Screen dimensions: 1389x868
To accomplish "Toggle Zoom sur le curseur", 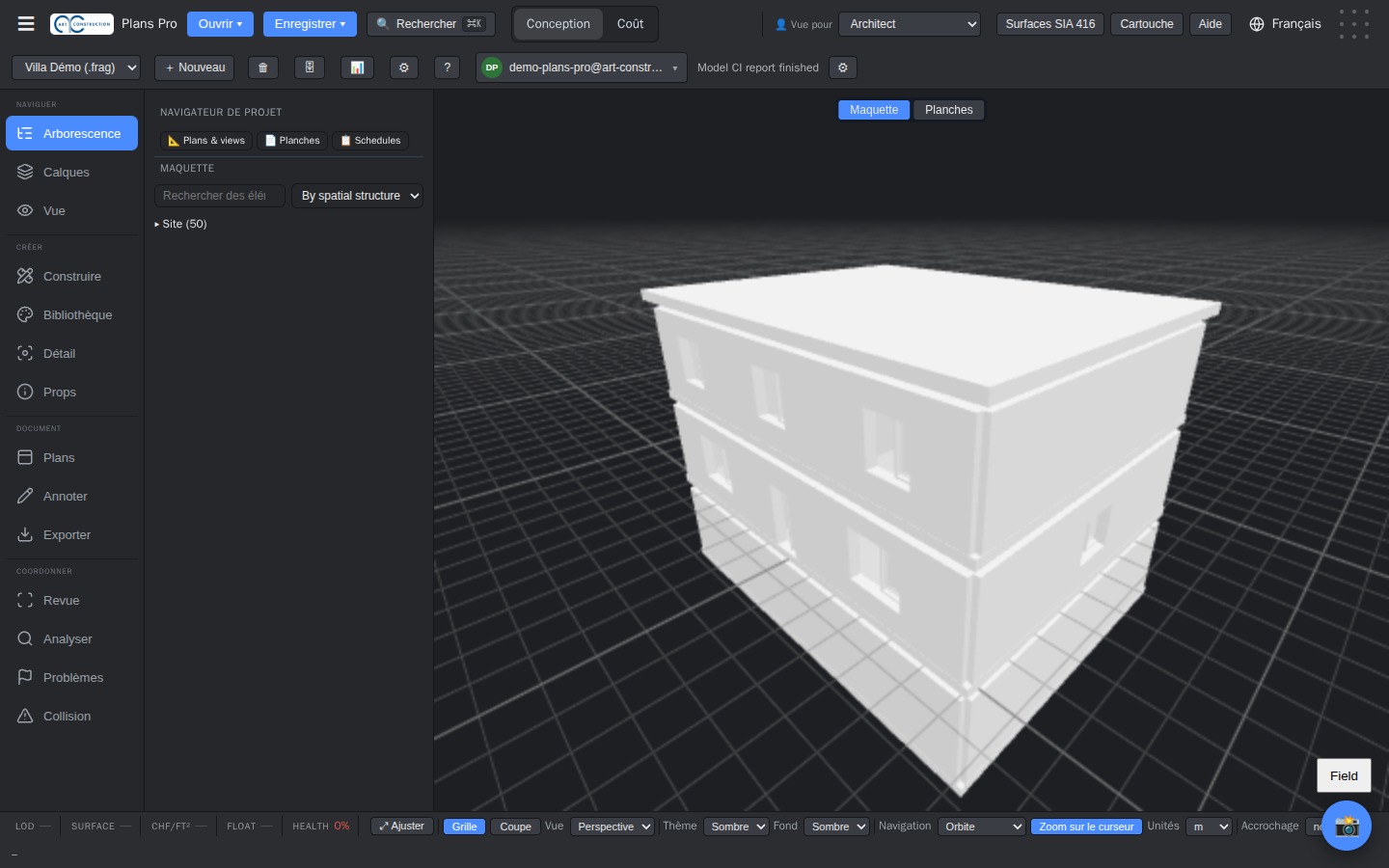I will [x=1086, y=827].
